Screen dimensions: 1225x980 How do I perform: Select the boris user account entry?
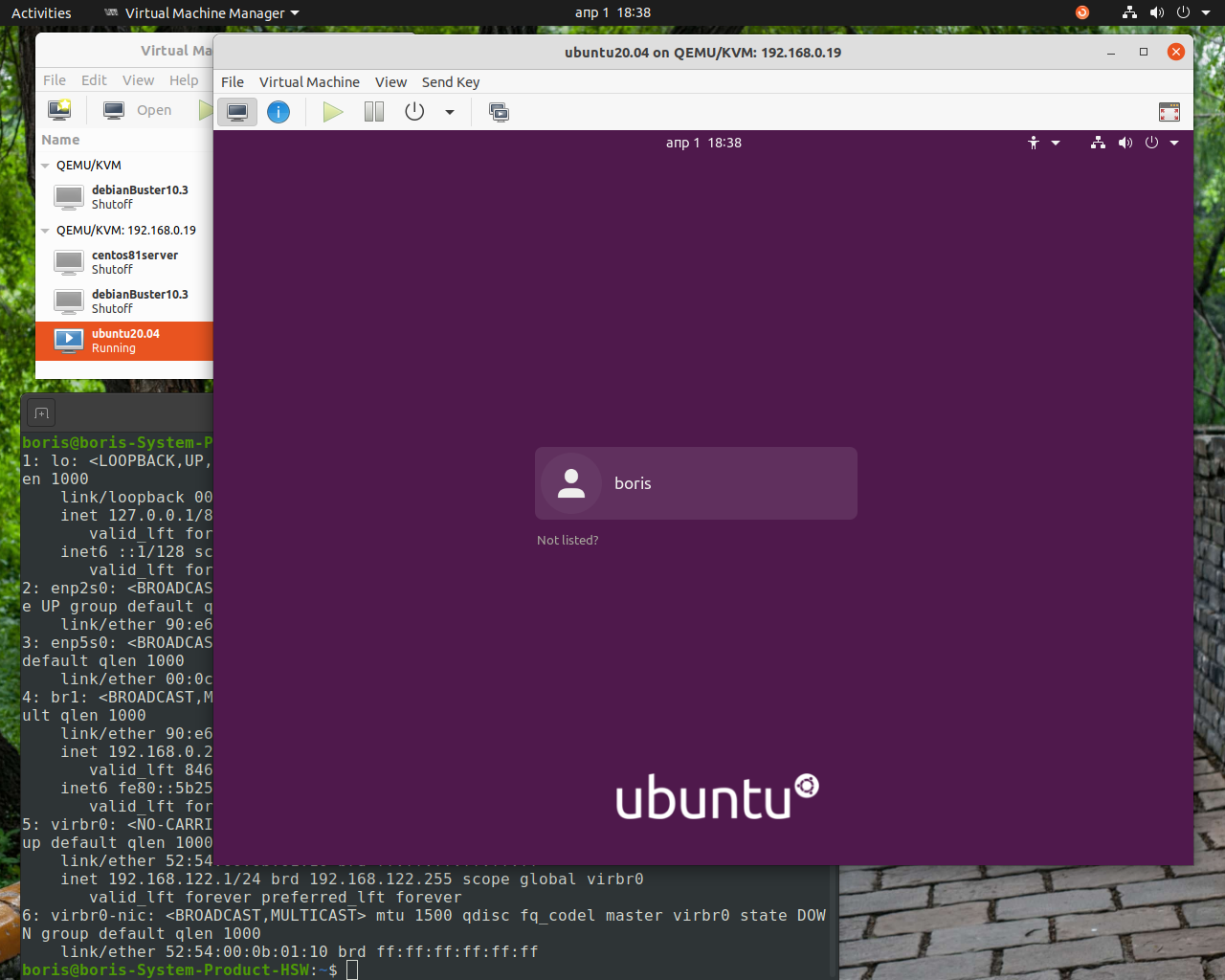(696, 483)
